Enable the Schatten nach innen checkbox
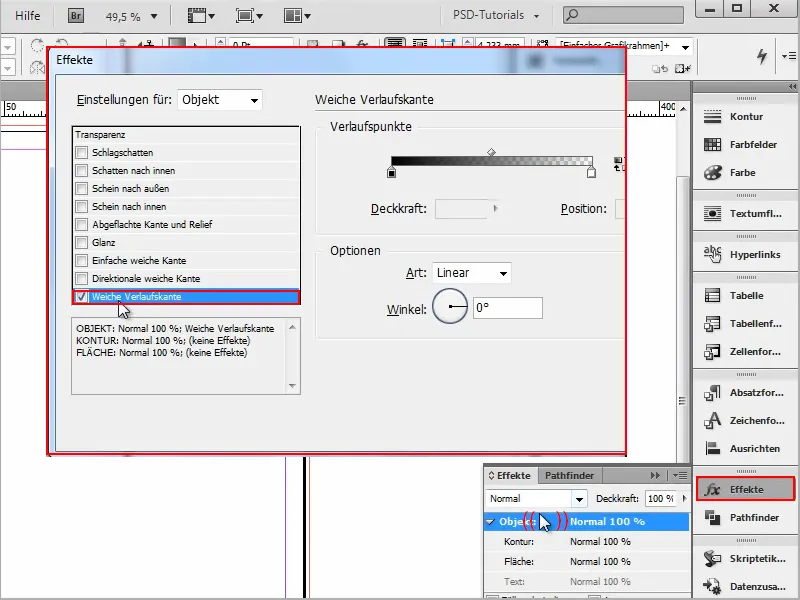This screenshot has width=800, height=600. tap(81, 170)
